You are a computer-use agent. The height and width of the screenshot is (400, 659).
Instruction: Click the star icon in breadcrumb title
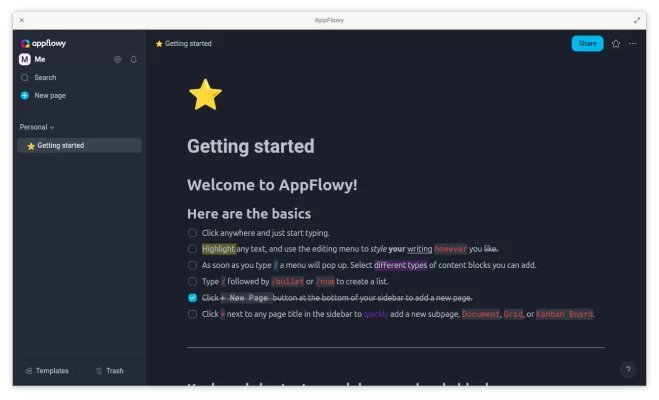[x=159, y=44]
